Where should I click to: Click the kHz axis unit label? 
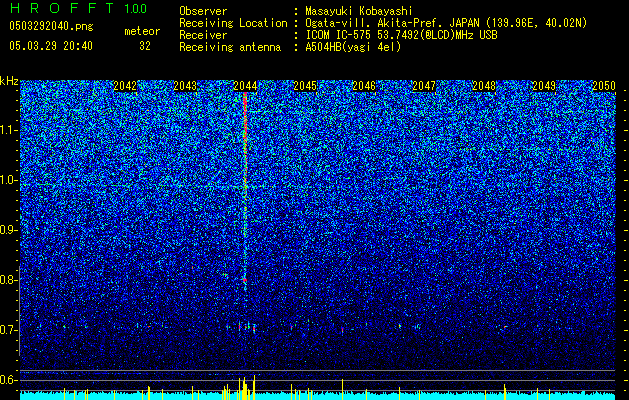(x=9, y=81)
